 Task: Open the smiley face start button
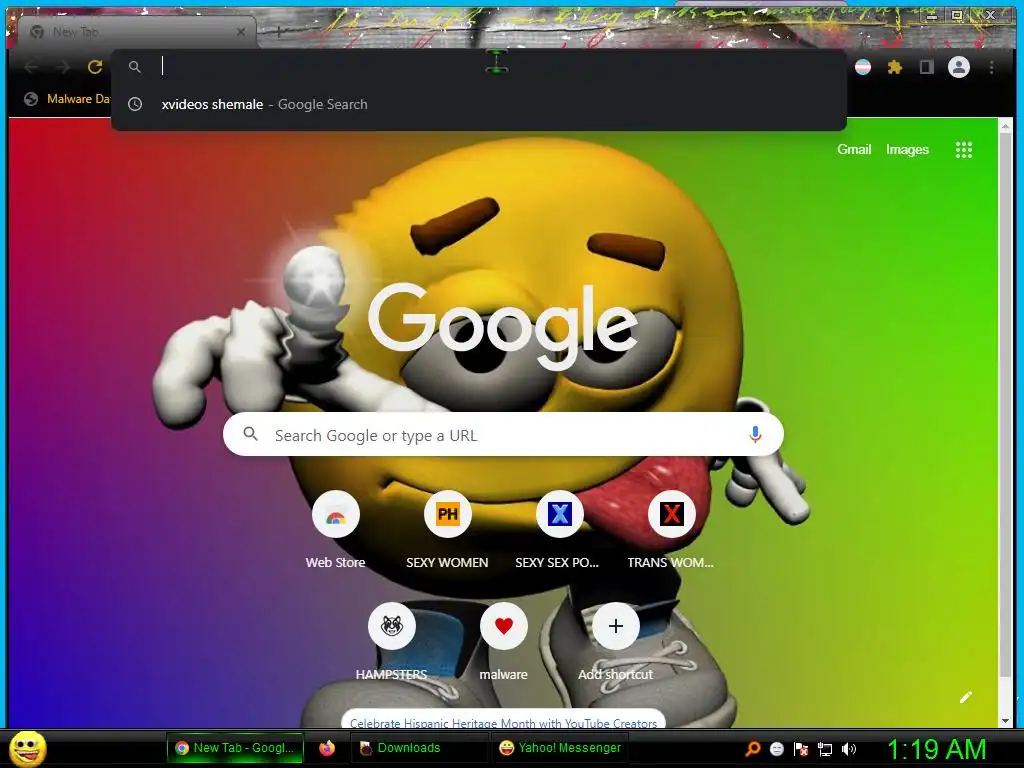(x=27, y=748)
